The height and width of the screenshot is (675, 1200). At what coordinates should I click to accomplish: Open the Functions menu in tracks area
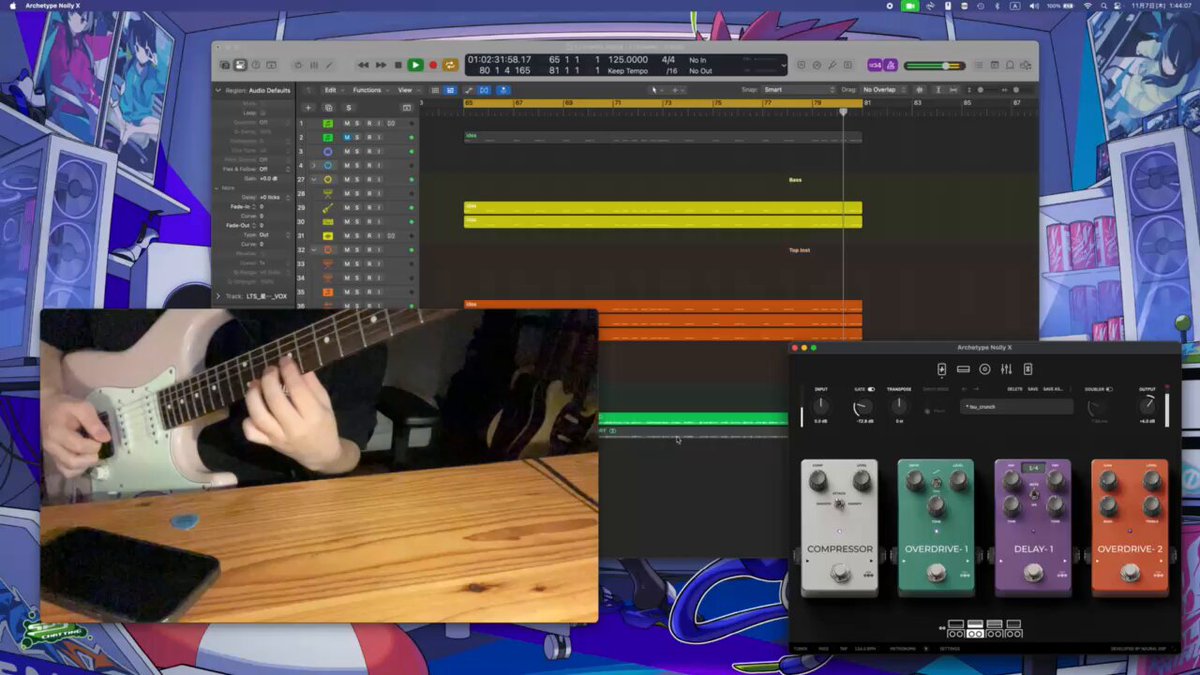[x=369, y=90]
